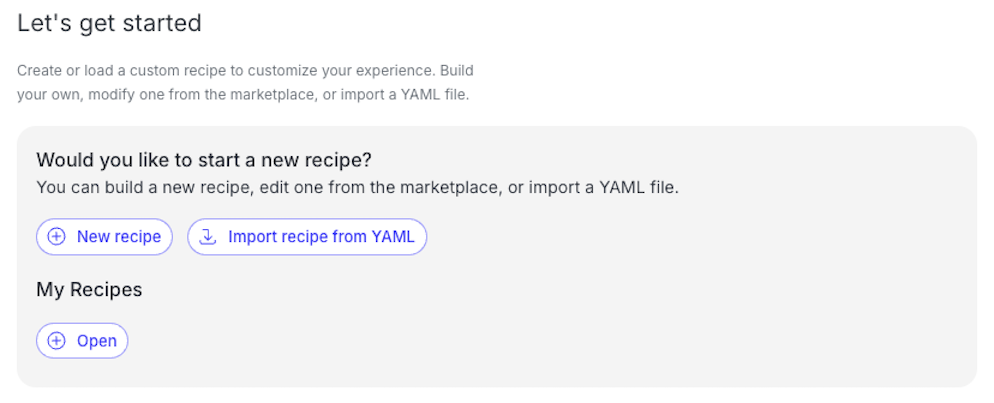Select Import recipe from YAML

tap(307, 237)
